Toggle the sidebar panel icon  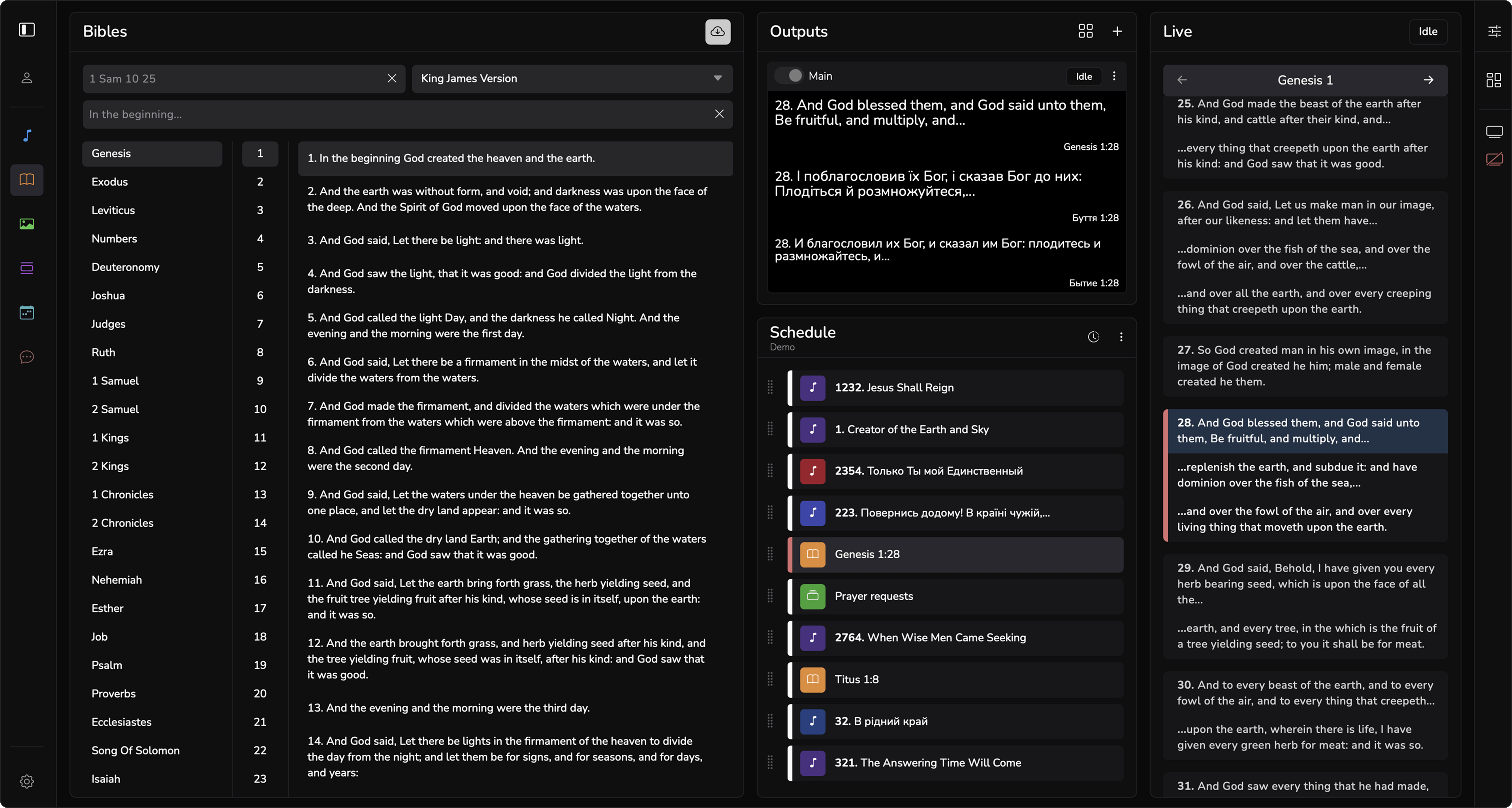point(27,30)
